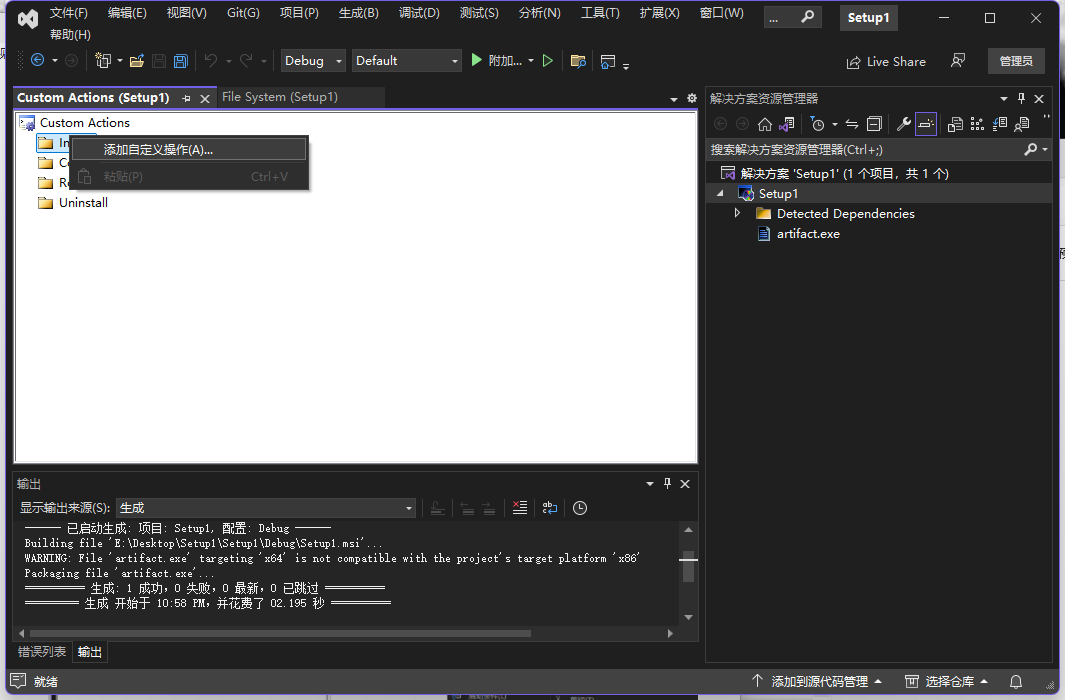Click the Live Share button
1065x700 pixels.
click(x=885, y=62)
